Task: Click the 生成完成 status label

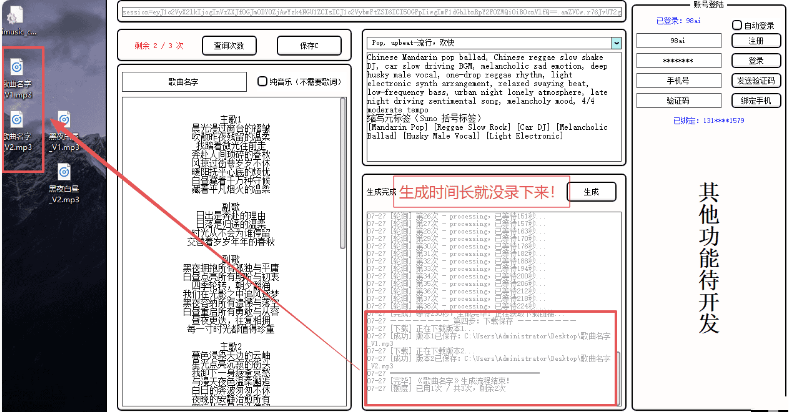Action: 381,192
